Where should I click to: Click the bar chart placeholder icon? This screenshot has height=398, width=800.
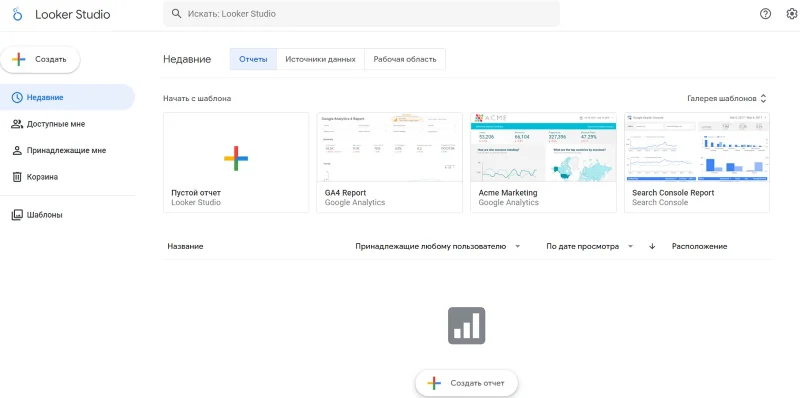point(466,326)
